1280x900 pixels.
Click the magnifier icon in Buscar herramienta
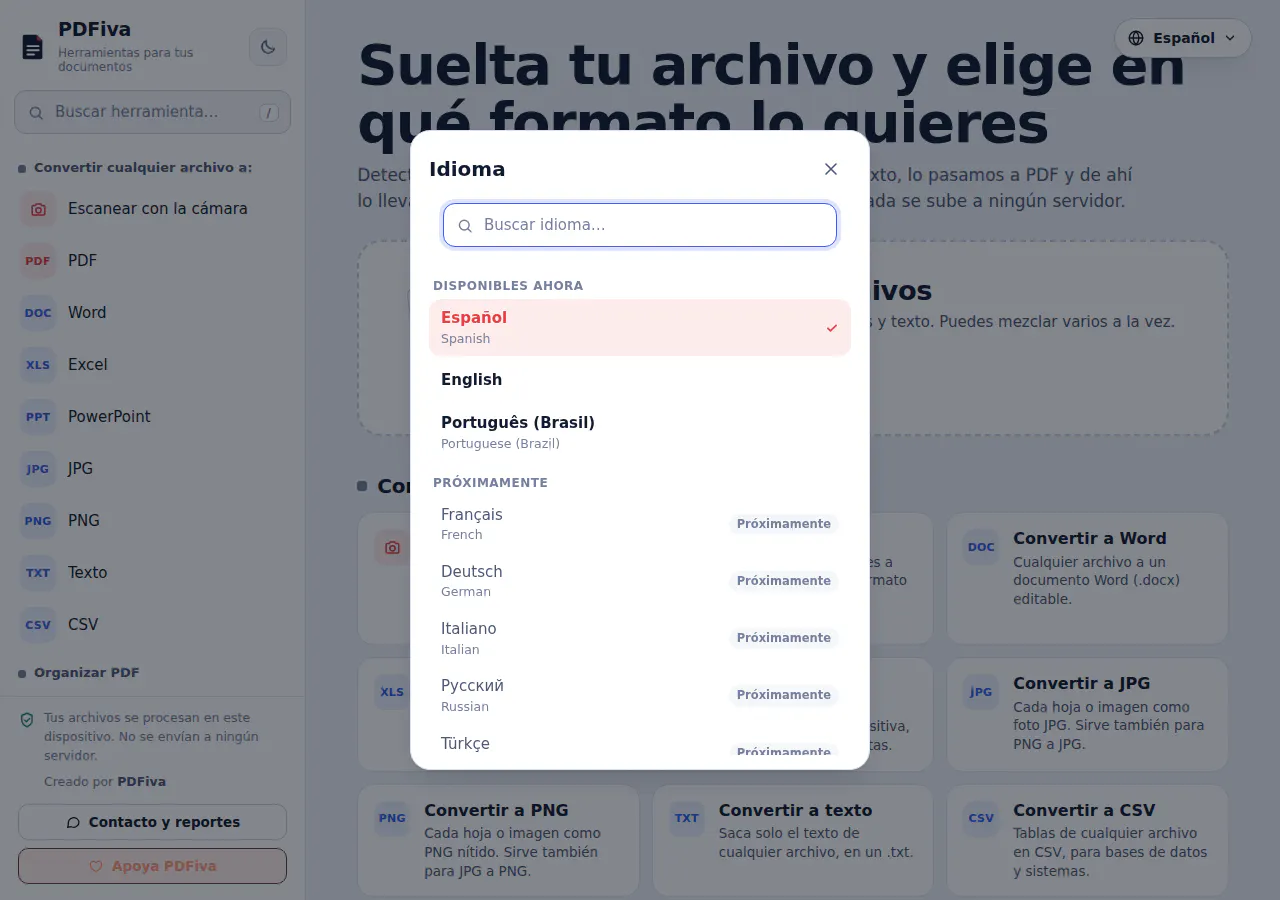click(36, 113)
